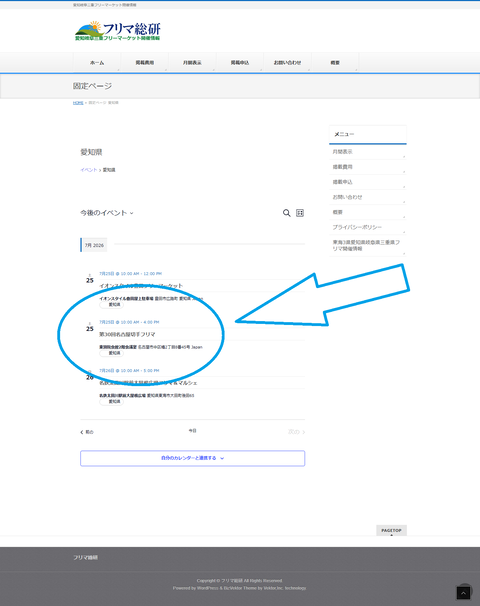Viewport: 480px width, 606px height.
Task: Click the '7月 2026' month label
Action: pos(94,245)
